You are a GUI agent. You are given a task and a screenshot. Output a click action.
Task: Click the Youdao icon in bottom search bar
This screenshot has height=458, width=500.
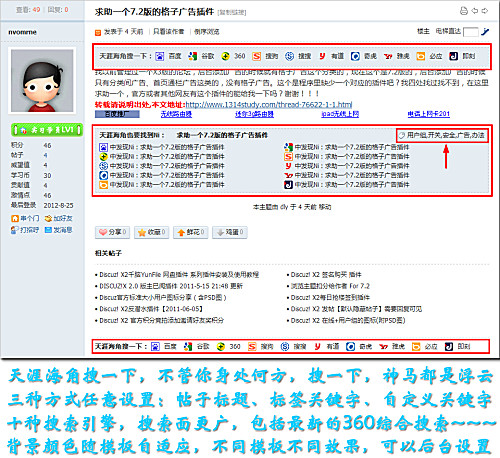[317, 347]
